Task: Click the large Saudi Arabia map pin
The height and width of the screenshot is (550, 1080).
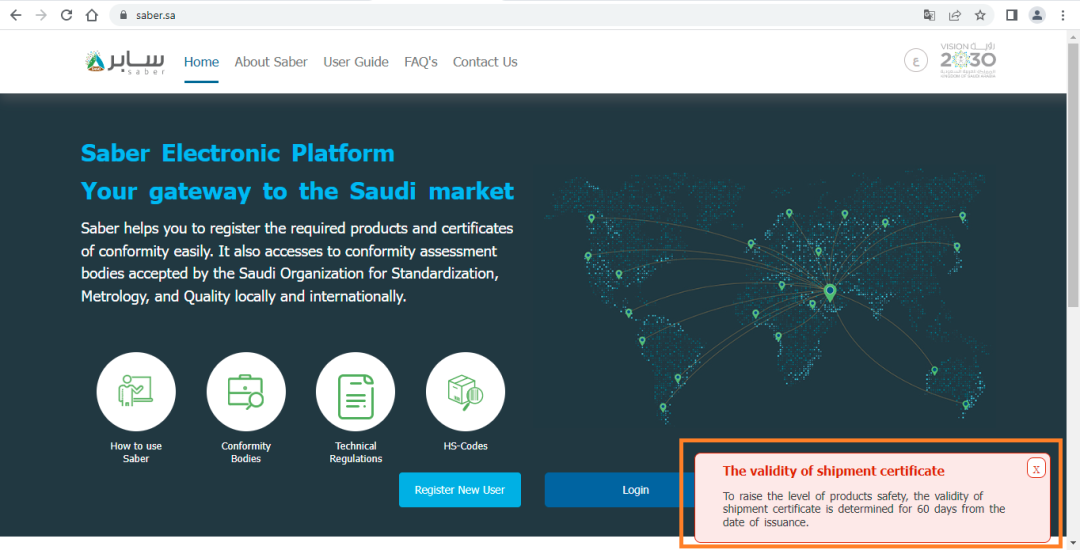Action: pyautogui.click(x=830, y=293)
